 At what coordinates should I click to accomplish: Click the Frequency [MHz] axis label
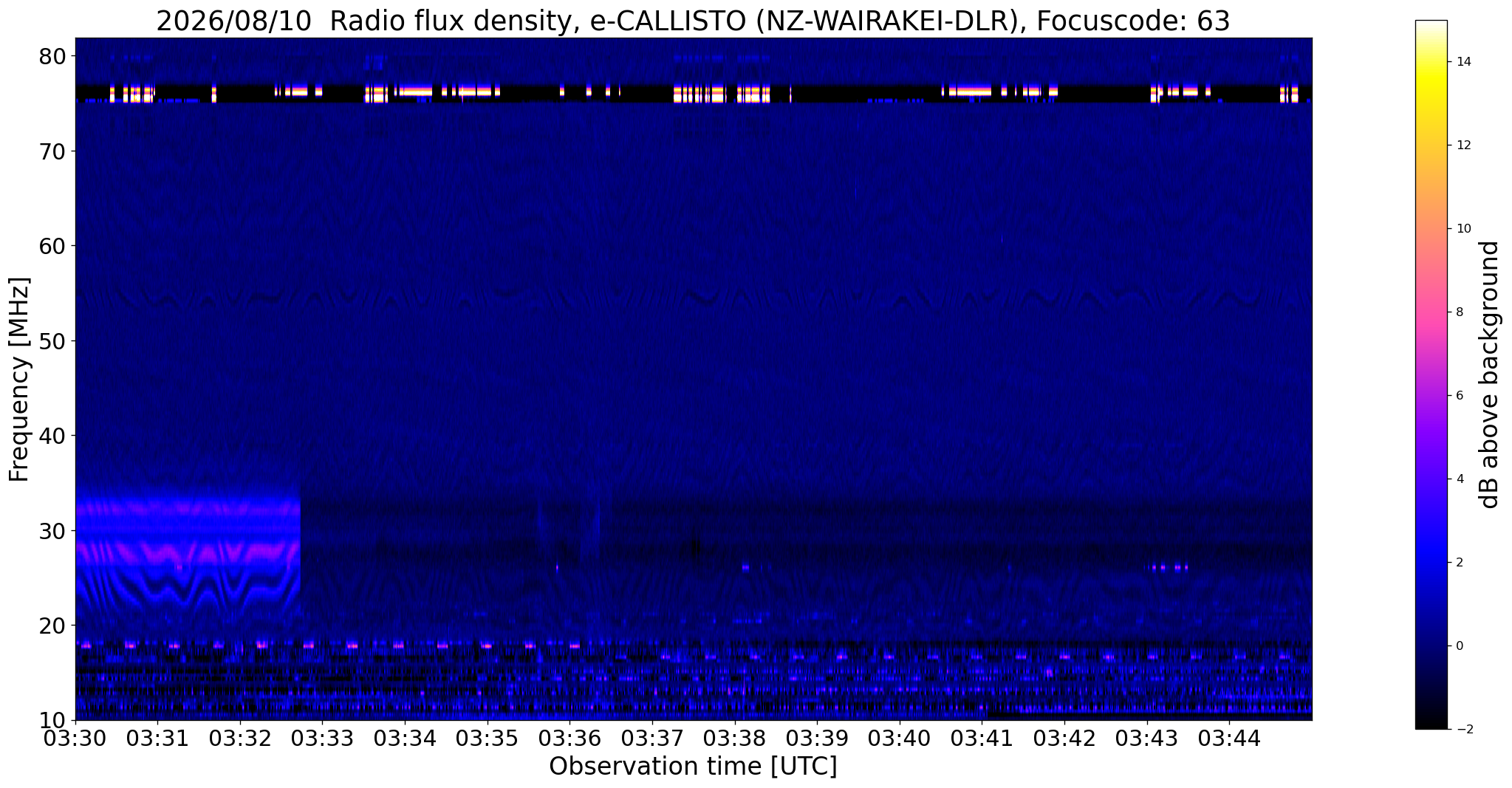point(19,379)
